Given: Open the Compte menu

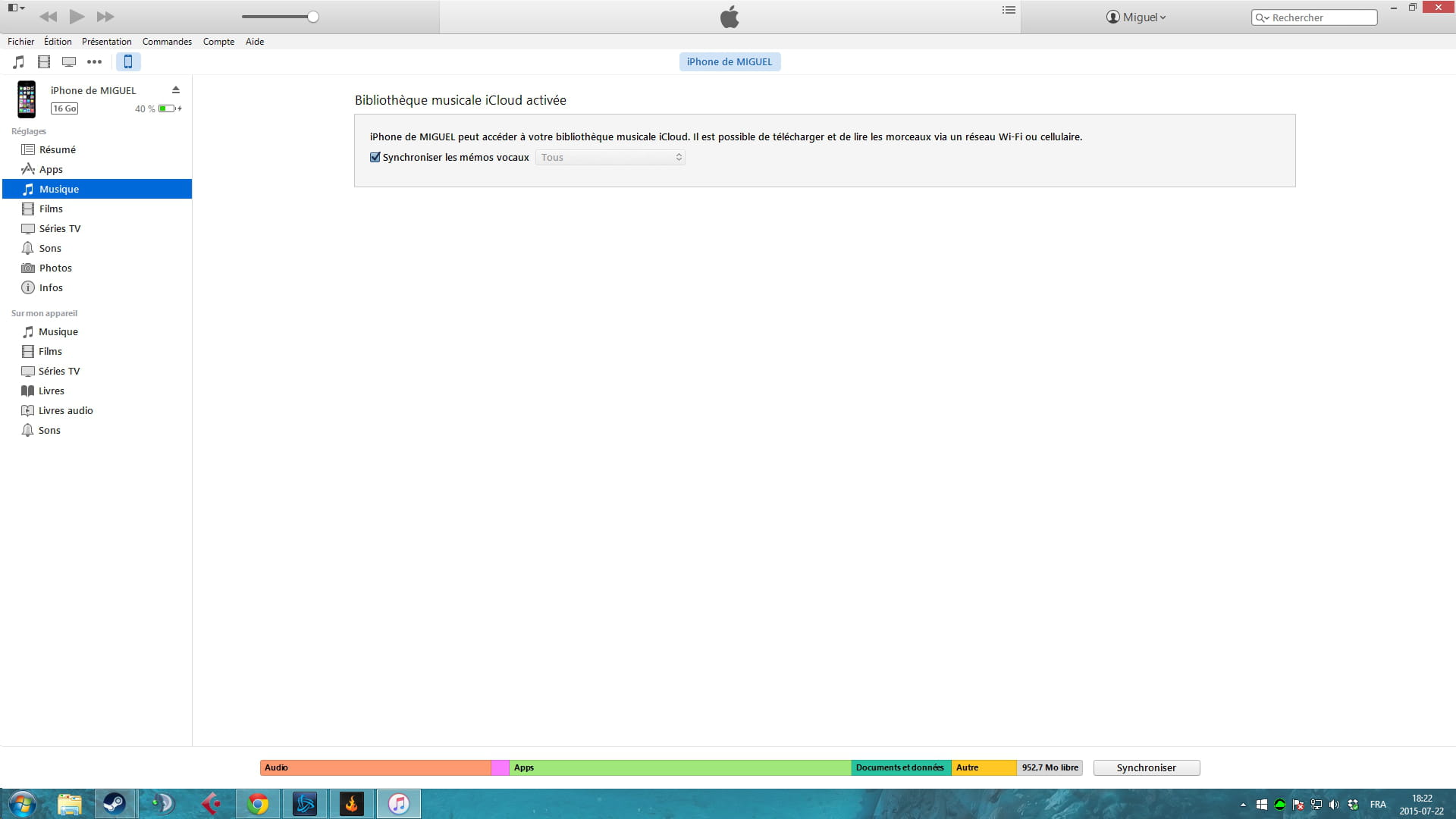Looking at the screenshot, I should (218, 42).
